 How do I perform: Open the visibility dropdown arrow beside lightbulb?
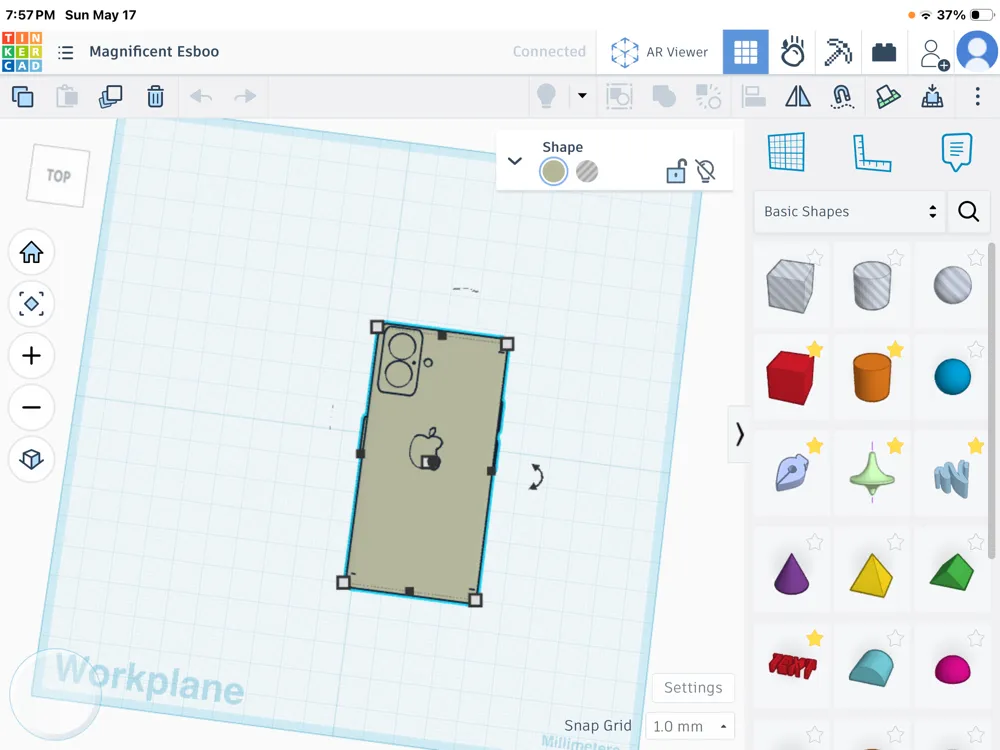tap(582, 96)
